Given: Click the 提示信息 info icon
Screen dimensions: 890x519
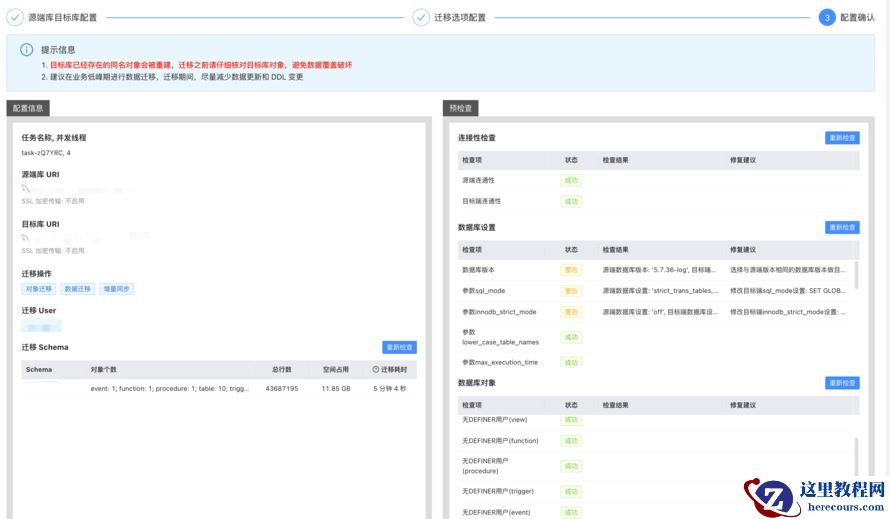Looking at the screenshot, I should 26,49.
